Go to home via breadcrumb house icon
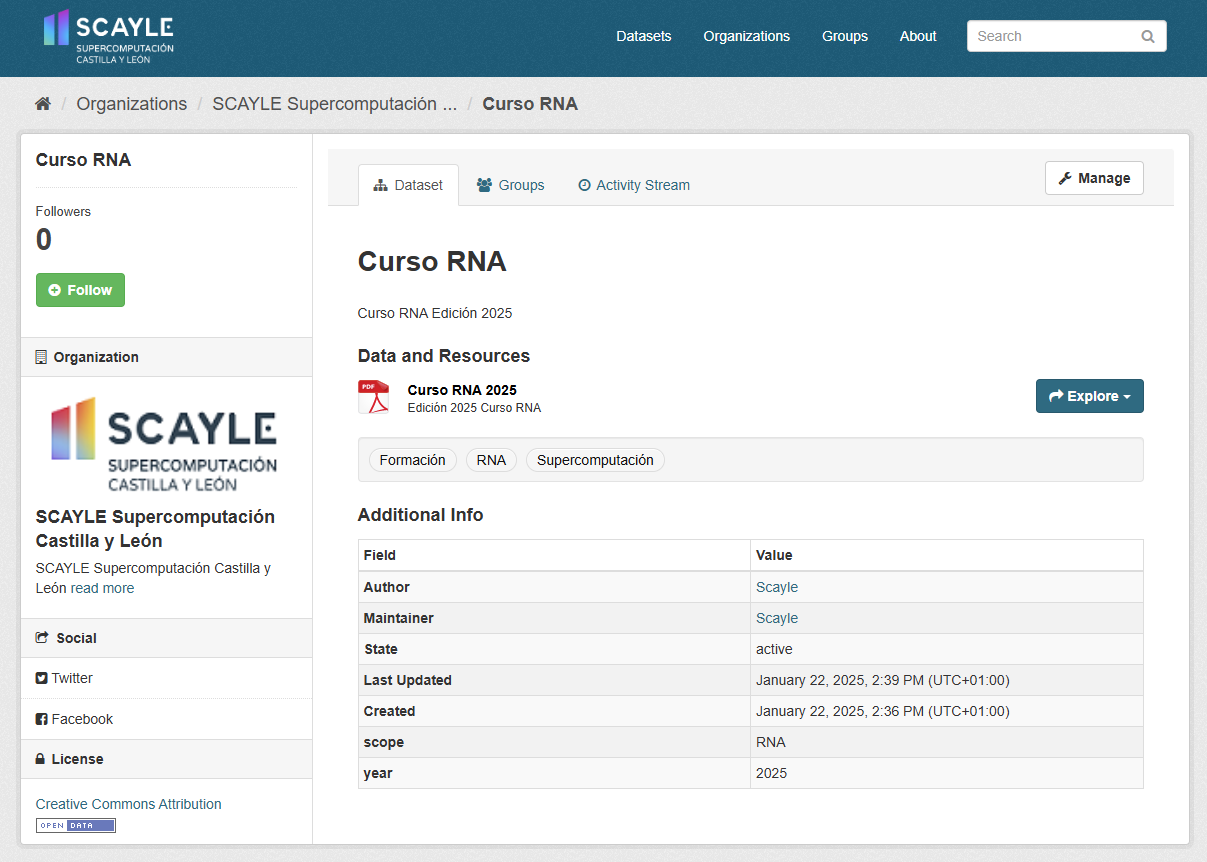This screenshot has height=862, width=1207. pos(43,104)
